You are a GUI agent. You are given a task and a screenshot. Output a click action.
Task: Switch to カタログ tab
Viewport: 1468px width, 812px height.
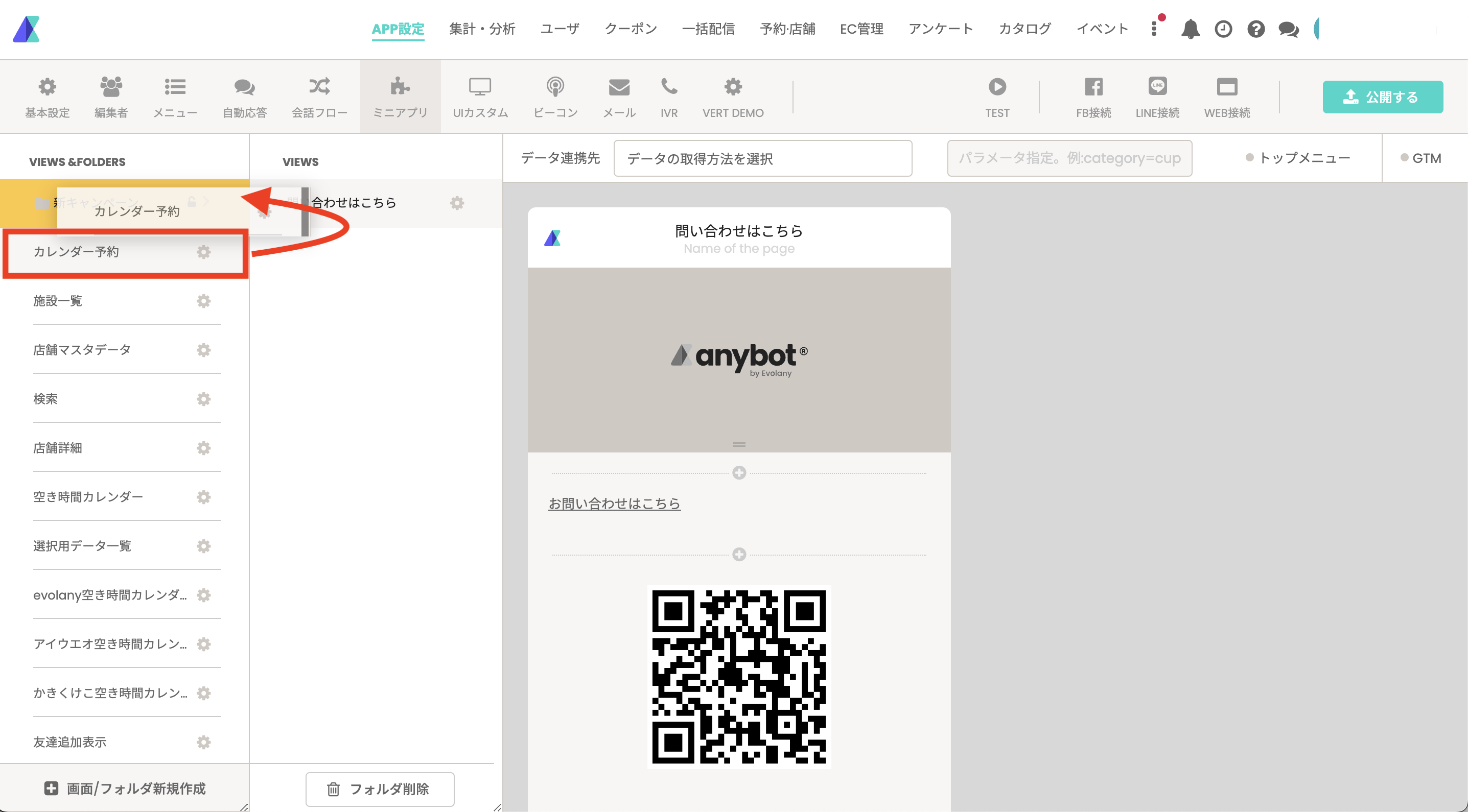pos(1024,29)
